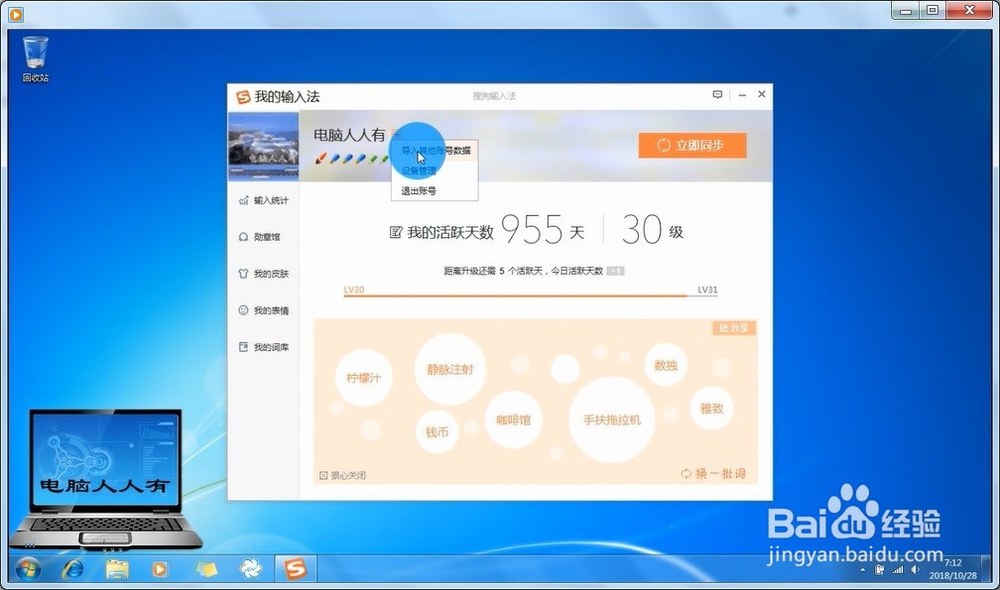Open the feedback message icon in title bar
This screenshot has height=590, width=1000.
(x=717, y=94)
